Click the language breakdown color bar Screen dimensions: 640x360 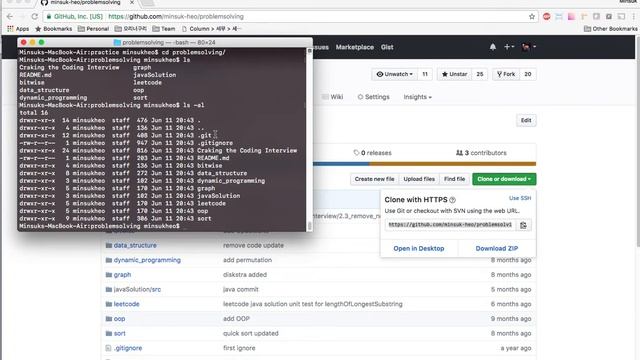(x=424, y=164)
